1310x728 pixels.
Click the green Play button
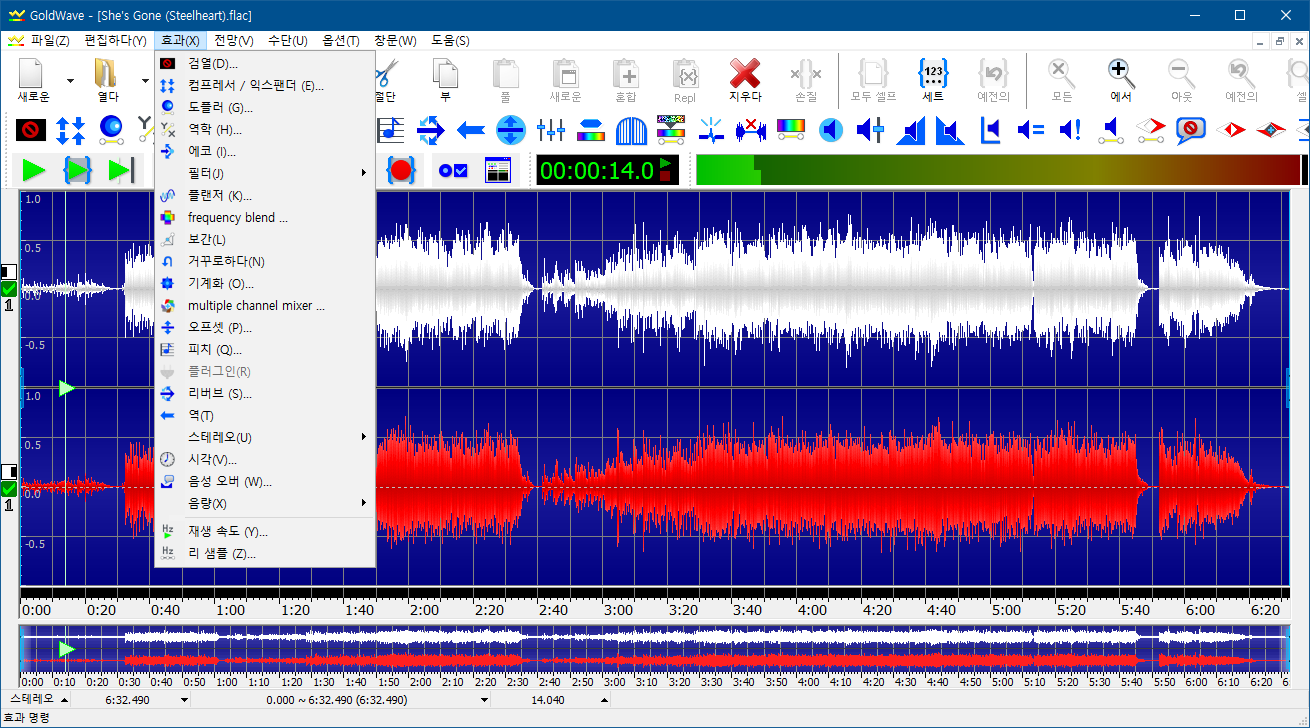click(34, 170)
